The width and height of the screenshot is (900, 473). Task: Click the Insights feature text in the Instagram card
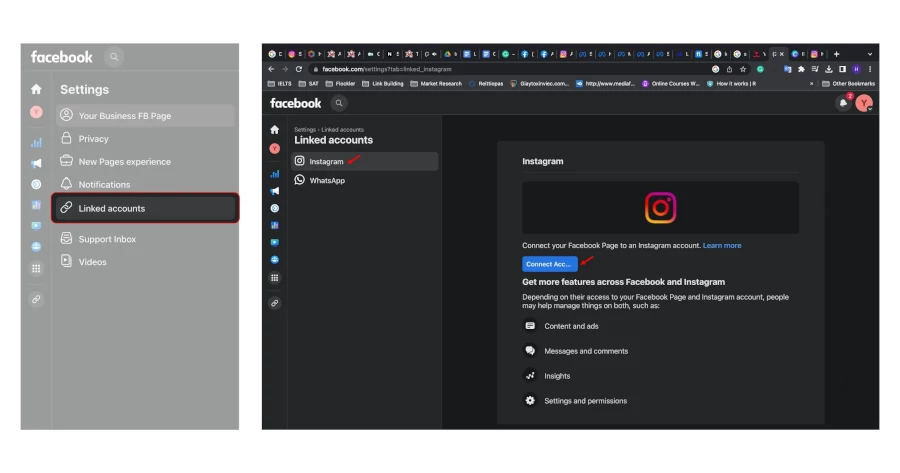tap(557, 376)
